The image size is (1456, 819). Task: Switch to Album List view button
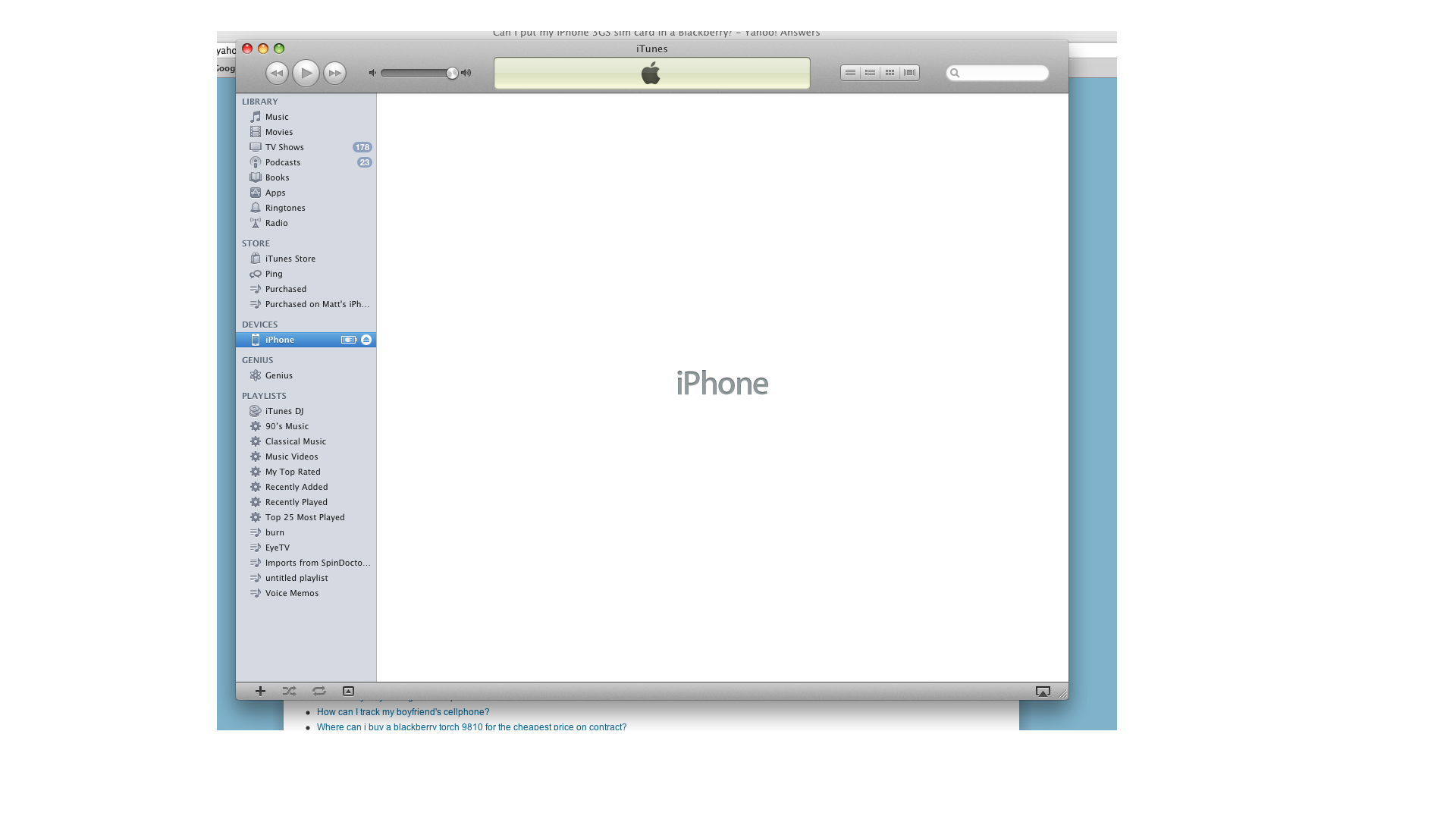coord(870,73)
